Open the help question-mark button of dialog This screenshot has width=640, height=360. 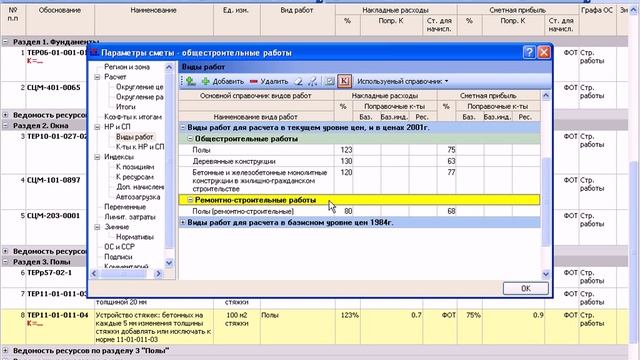tap(529, 52)
